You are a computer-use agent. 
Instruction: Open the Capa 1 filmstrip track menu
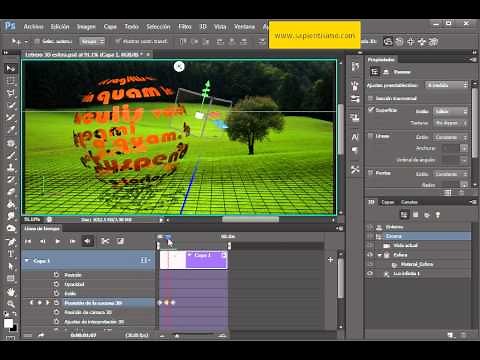tap(145, 260)
